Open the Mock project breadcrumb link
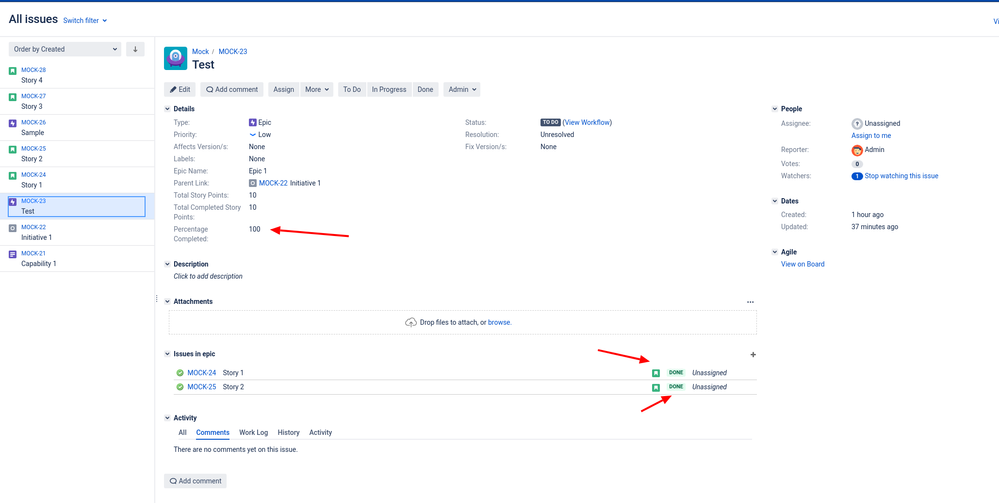Viewport: 999px width, 503px height. tap(201, 52)
